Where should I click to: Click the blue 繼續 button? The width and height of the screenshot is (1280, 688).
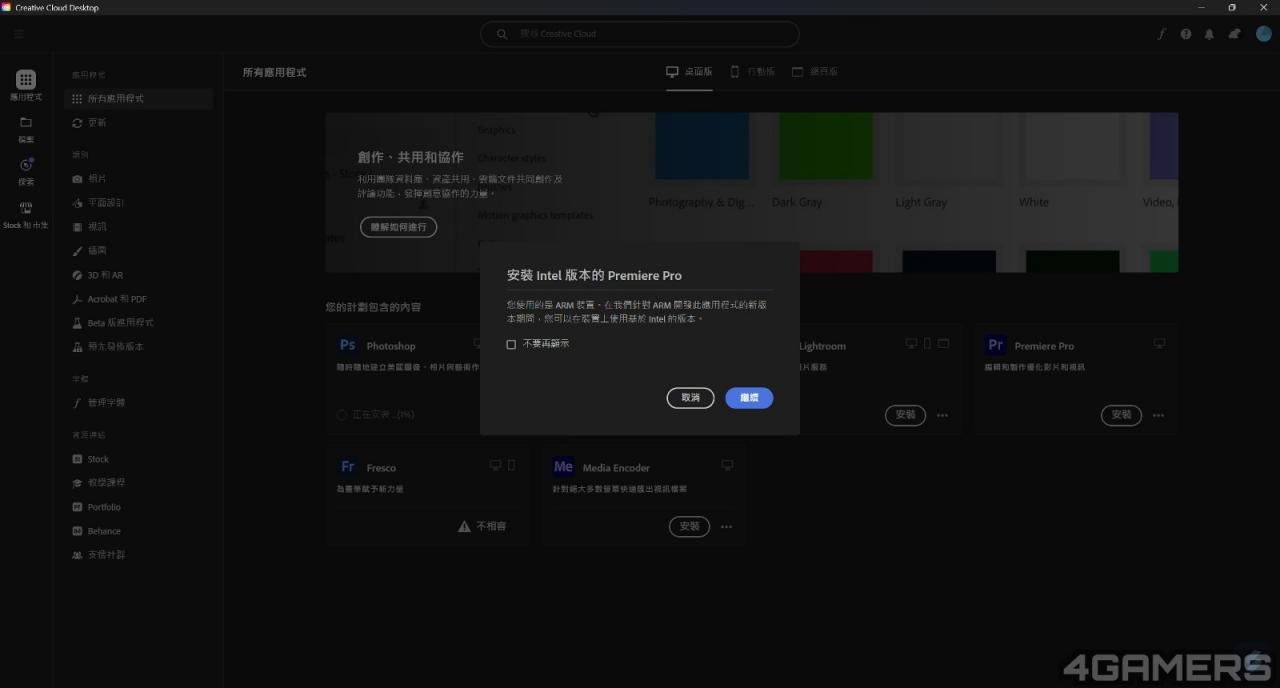point(749,398)
